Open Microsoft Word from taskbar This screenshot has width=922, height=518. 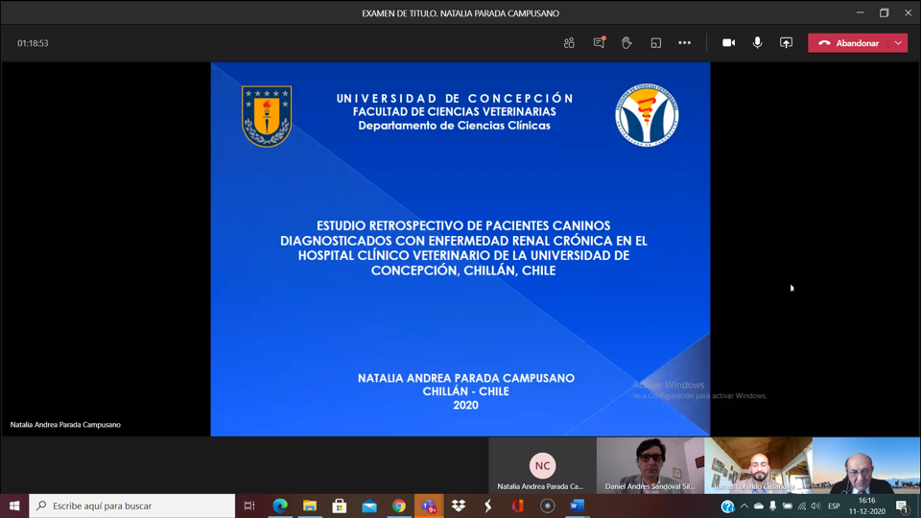577,506
